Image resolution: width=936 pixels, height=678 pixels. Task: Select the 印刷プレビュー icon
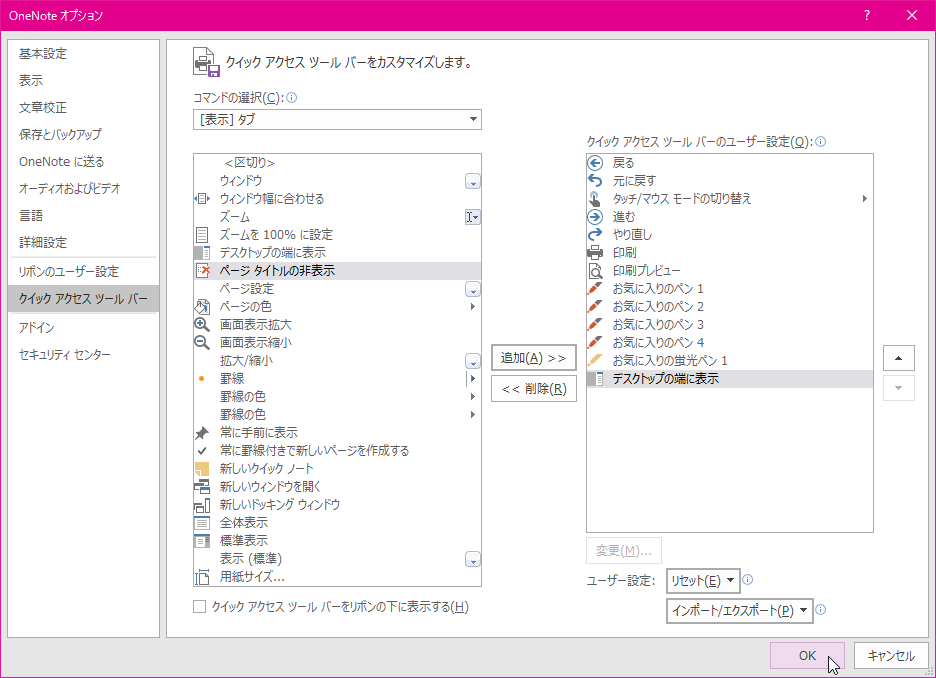pyautogui.click(x=595, y=271)
